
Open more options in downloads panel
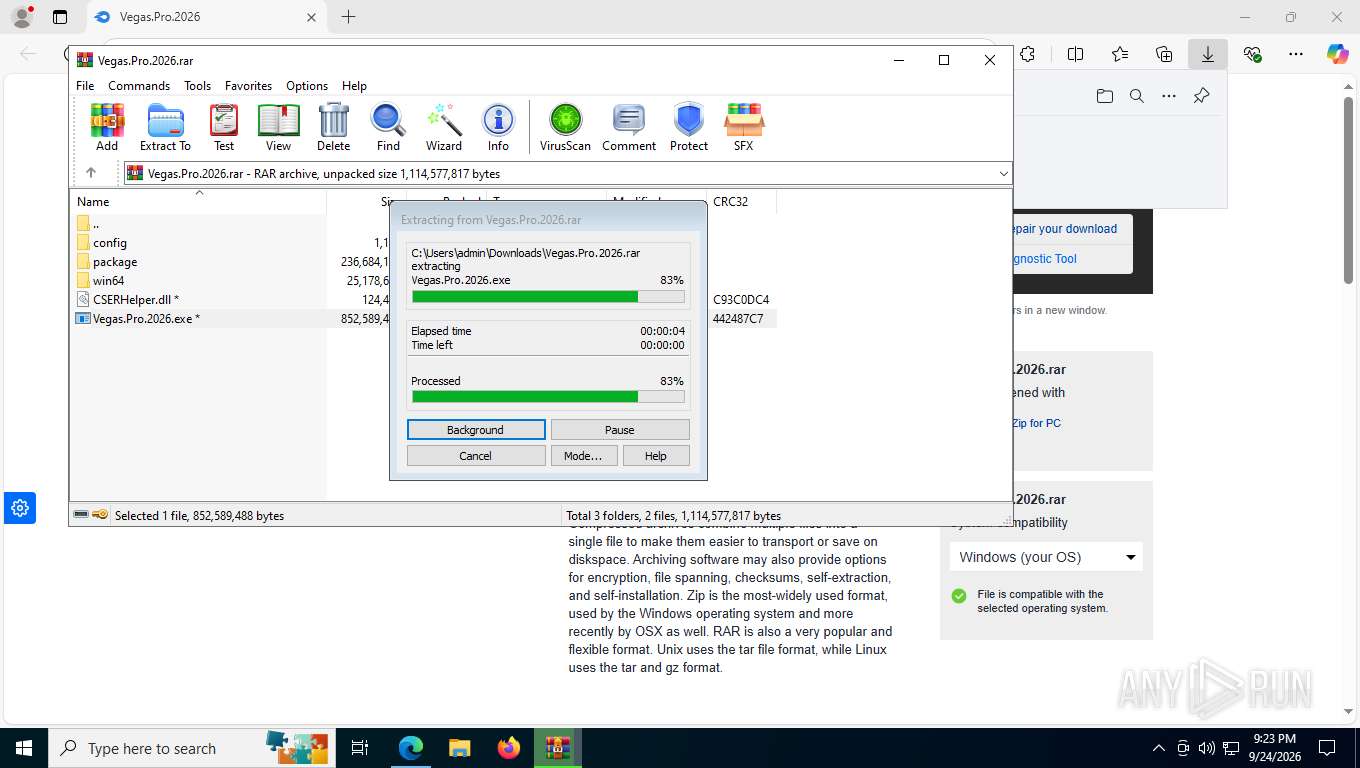tap(1169, 96)
